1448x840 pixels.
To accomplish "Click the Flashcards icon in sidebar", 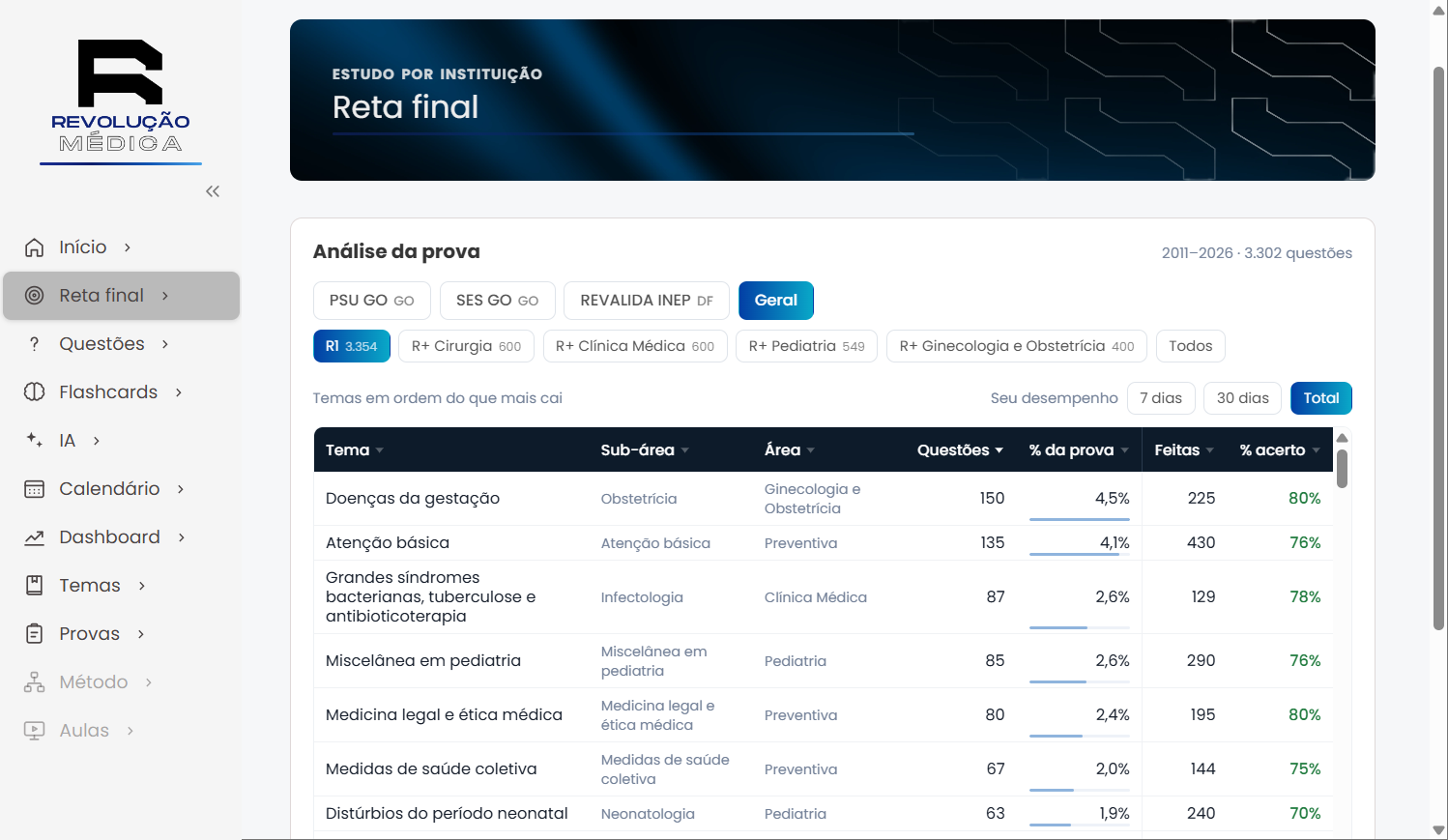I will pos(34,392).
